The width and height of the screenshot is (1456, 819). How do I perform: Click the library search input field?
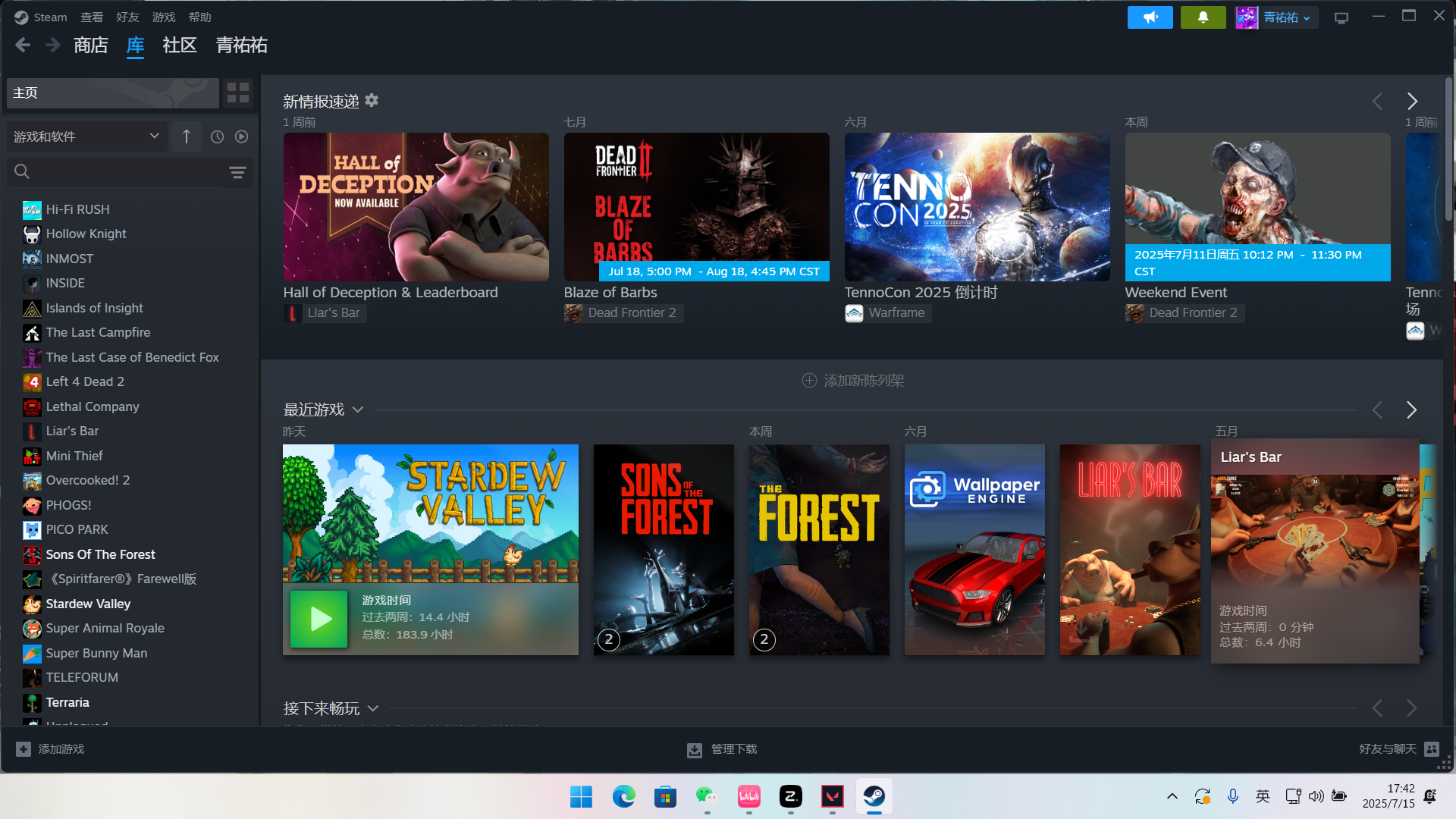click(129, 172)
